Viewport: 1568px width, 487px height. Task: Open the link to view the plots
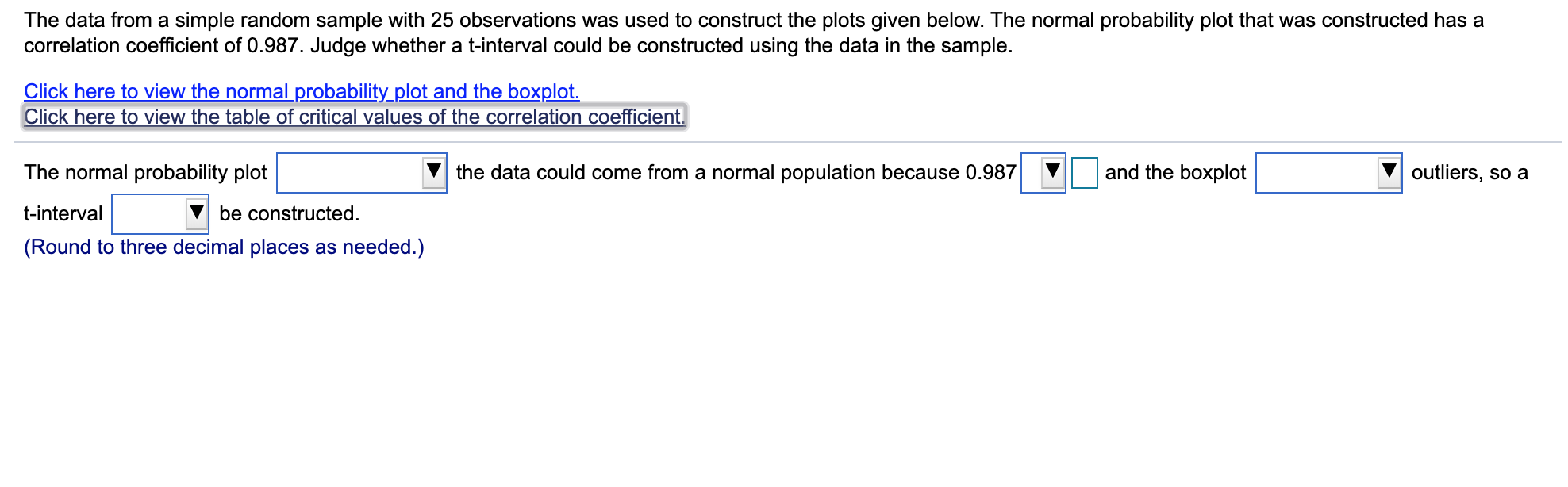tap(302, 91)
